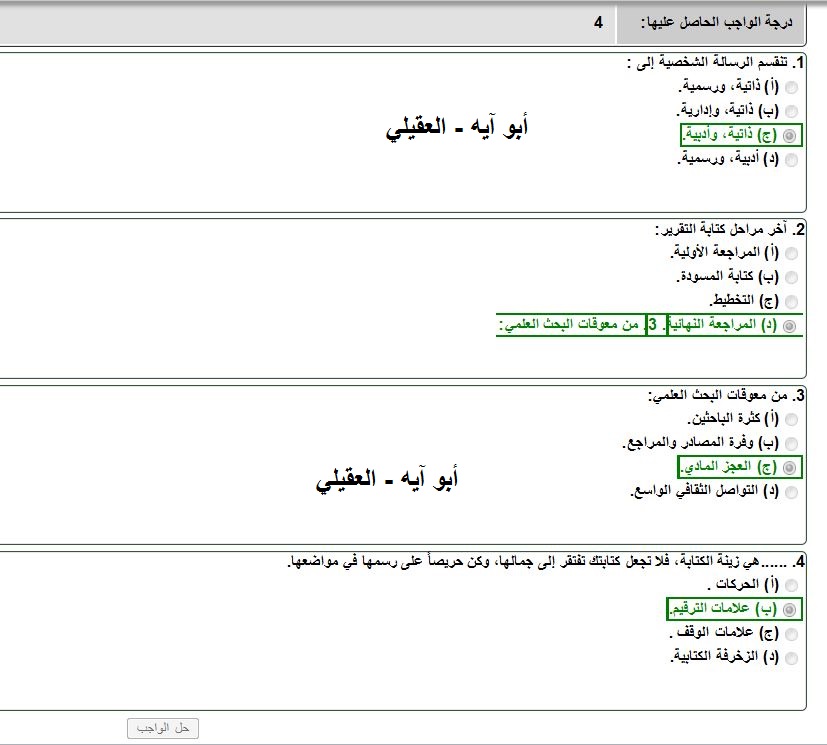This screenshot has width=827, height=745.
Task: Pick radio (د) التواصل الثقافي الواسع
Action: click(791, 492)
